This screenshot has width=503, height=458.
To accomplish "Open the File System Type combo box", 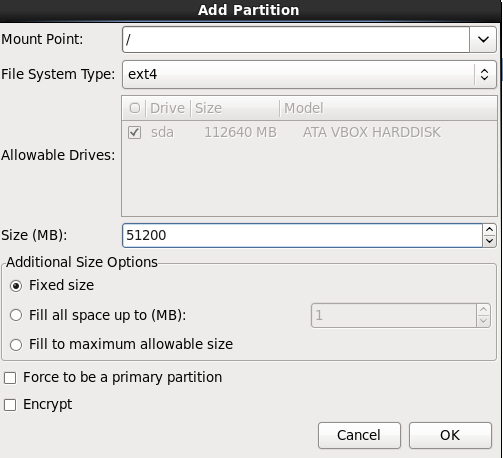I will (x=309, y=74).
